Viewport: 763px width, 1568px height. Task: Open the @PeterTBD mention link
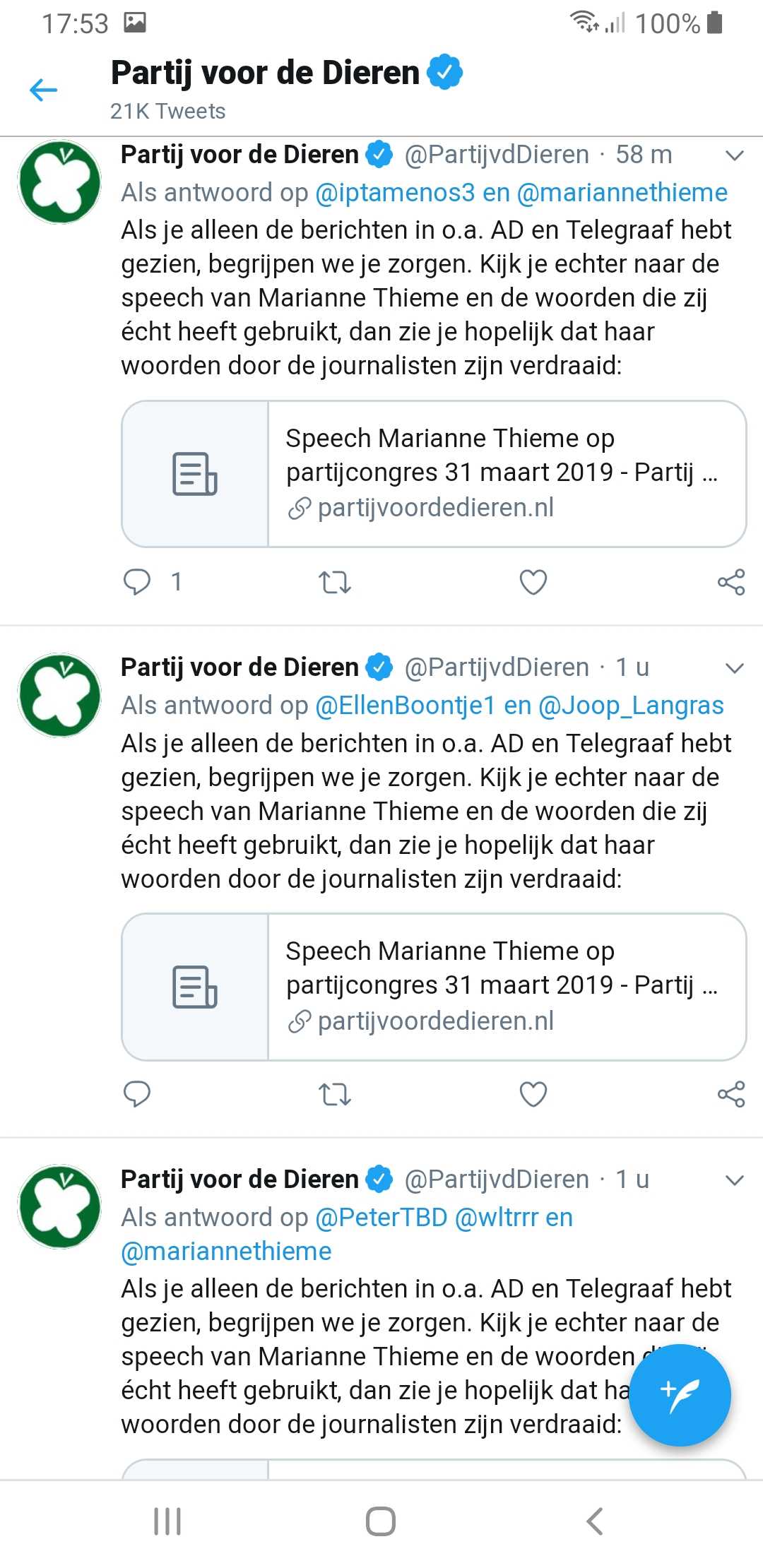point(381,1218)
